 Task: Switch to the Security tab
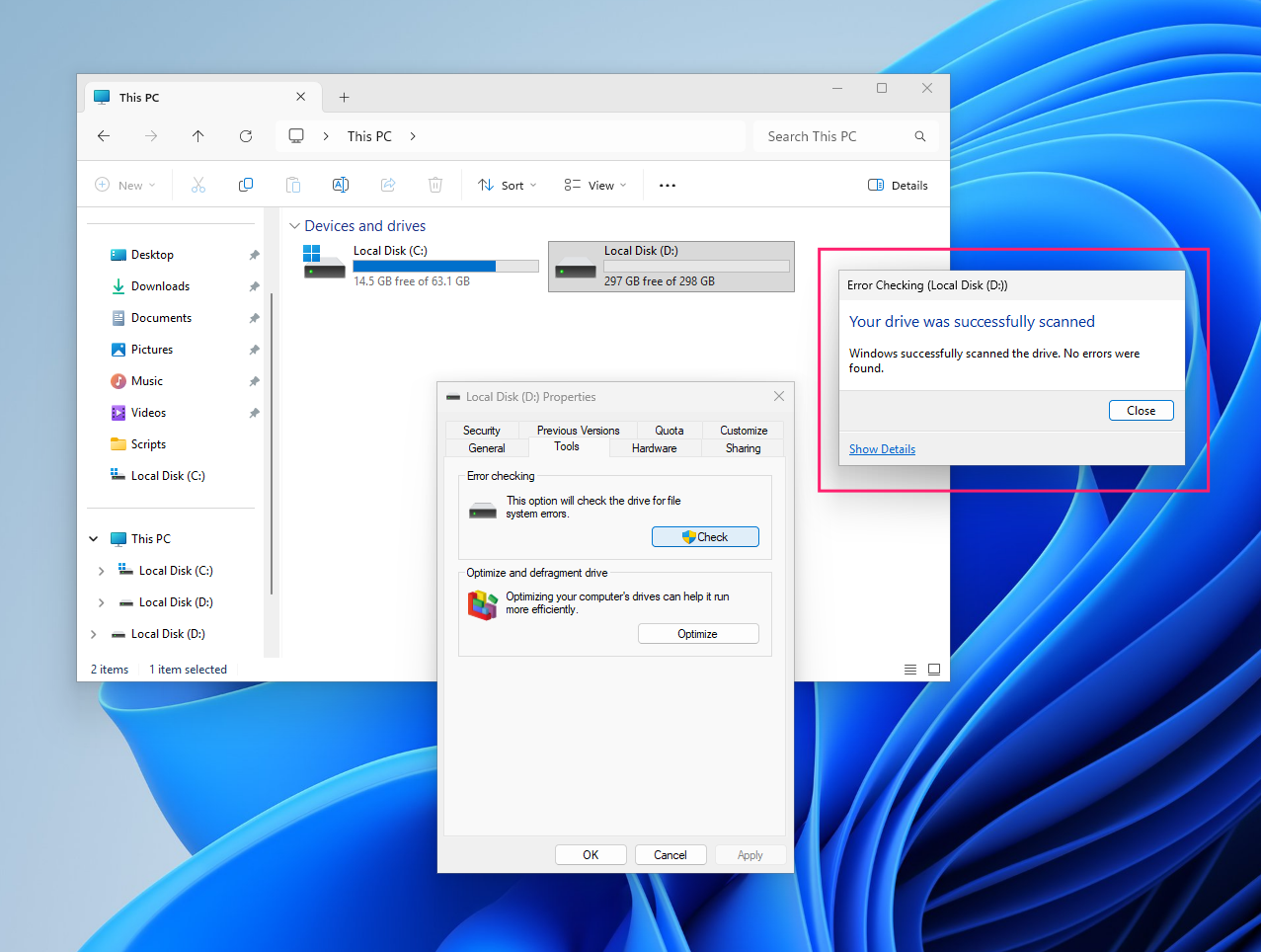click(482, 431)
